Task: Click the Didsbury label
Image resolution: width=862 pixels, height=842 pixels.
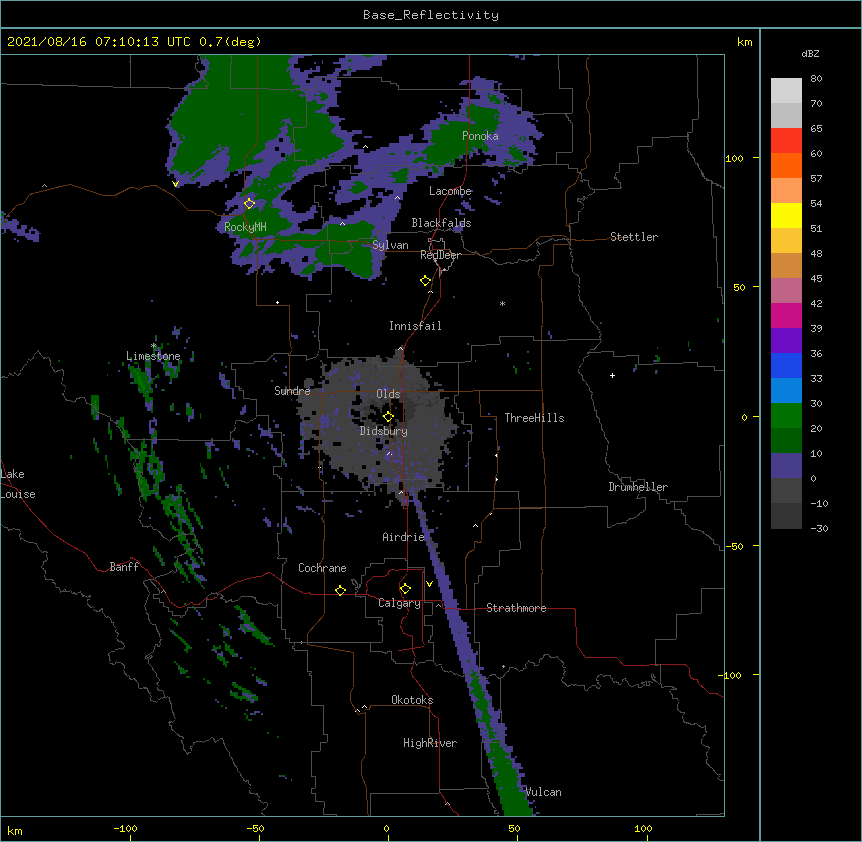Action: coord(384,431)
